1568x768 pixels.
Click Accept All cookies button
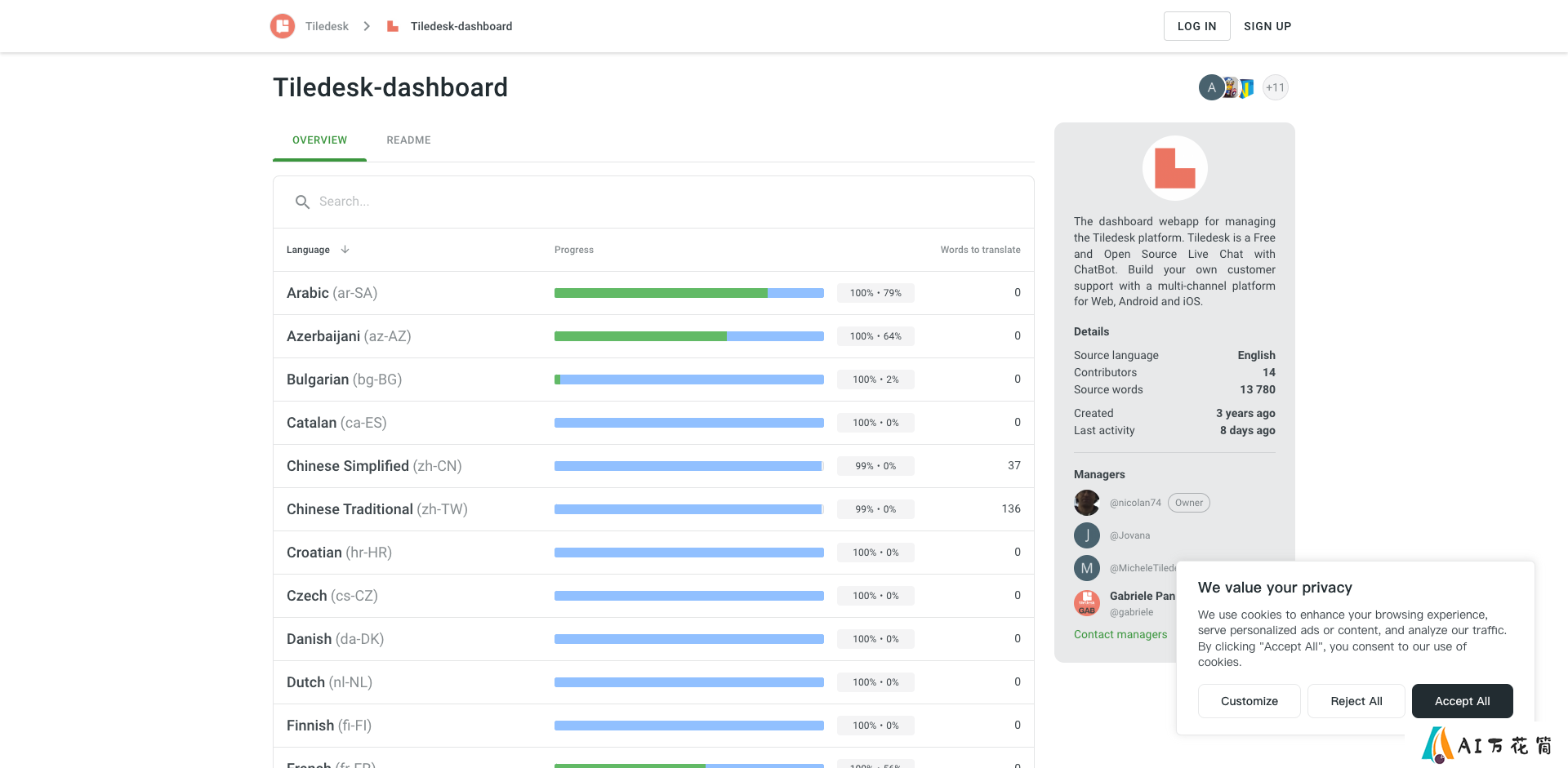1462,701
